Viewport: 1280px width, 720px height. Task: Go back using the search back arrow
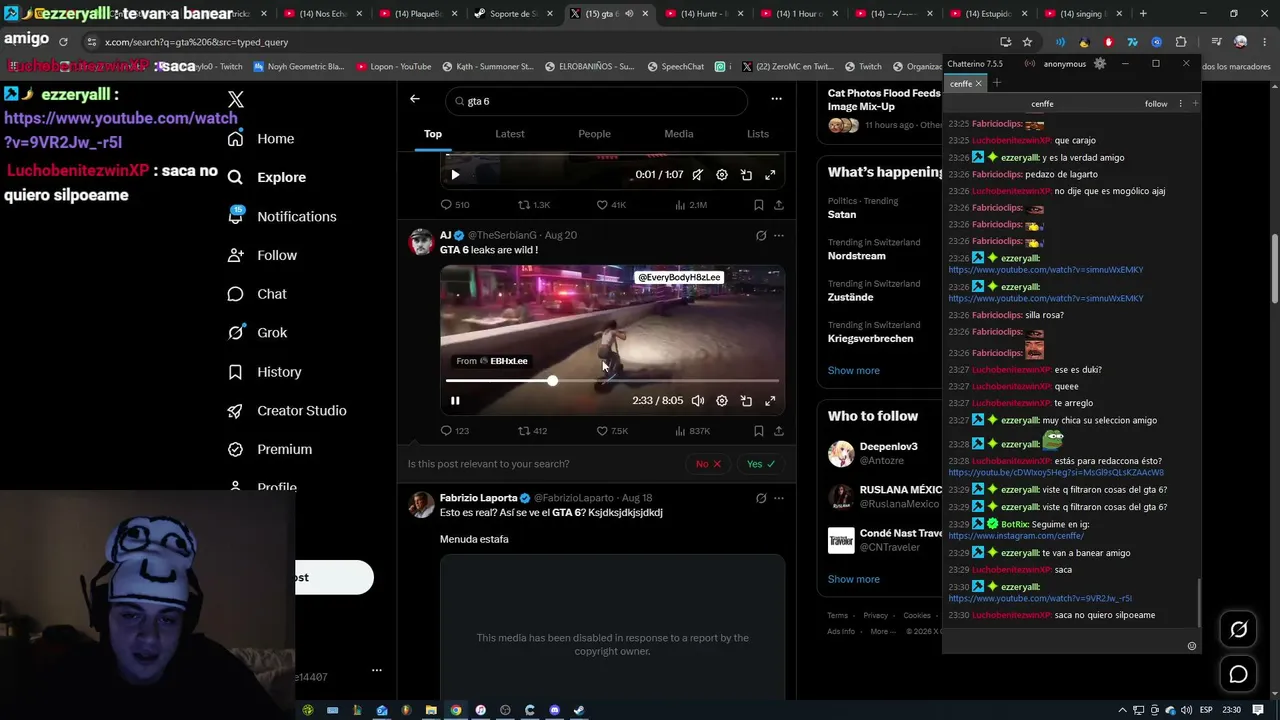pos(415,99)
